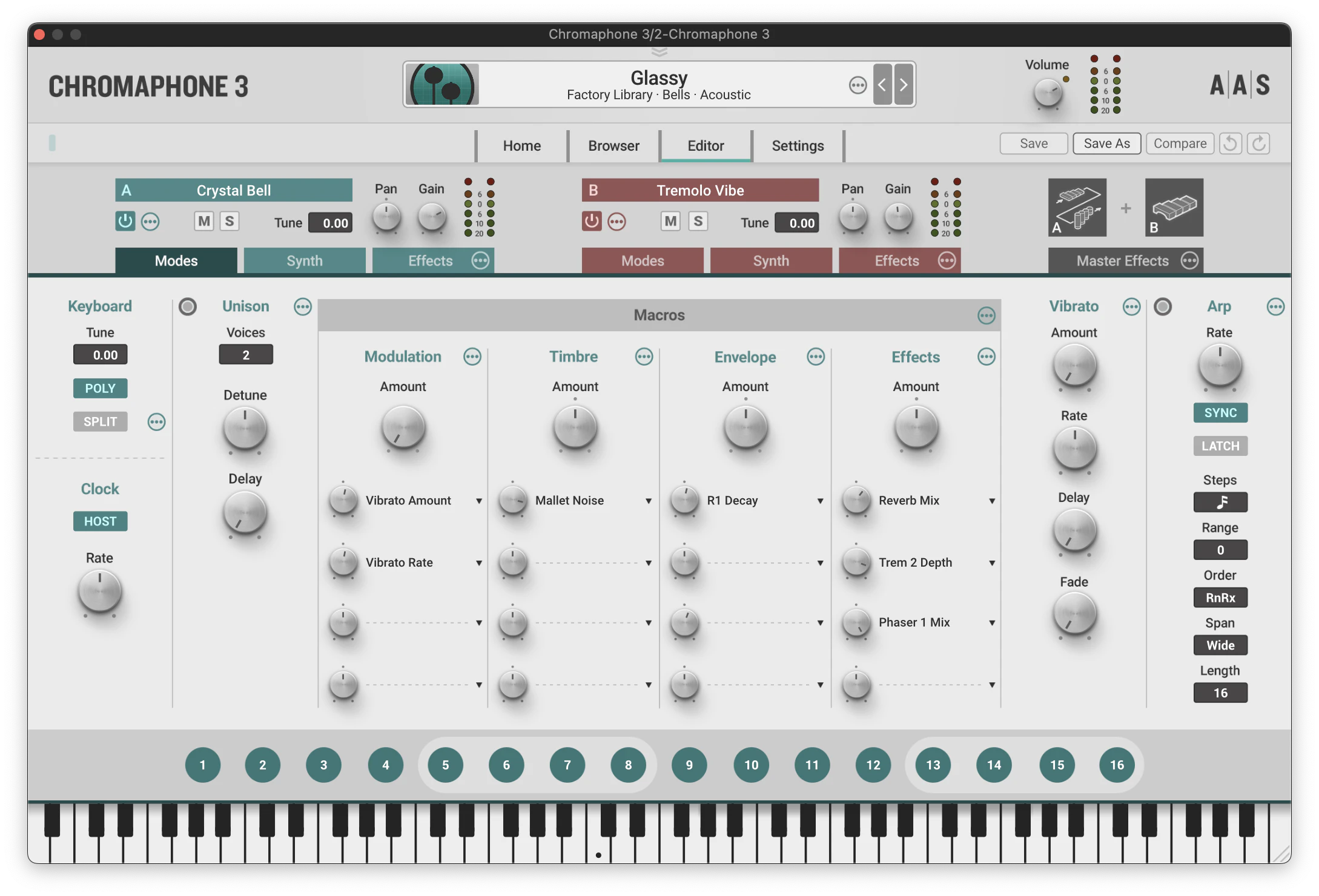Image resolution: width=1319 pixels, height=896 pixels.
Task: Select the layer A resonator routing icon
Action: (1077, 208)
